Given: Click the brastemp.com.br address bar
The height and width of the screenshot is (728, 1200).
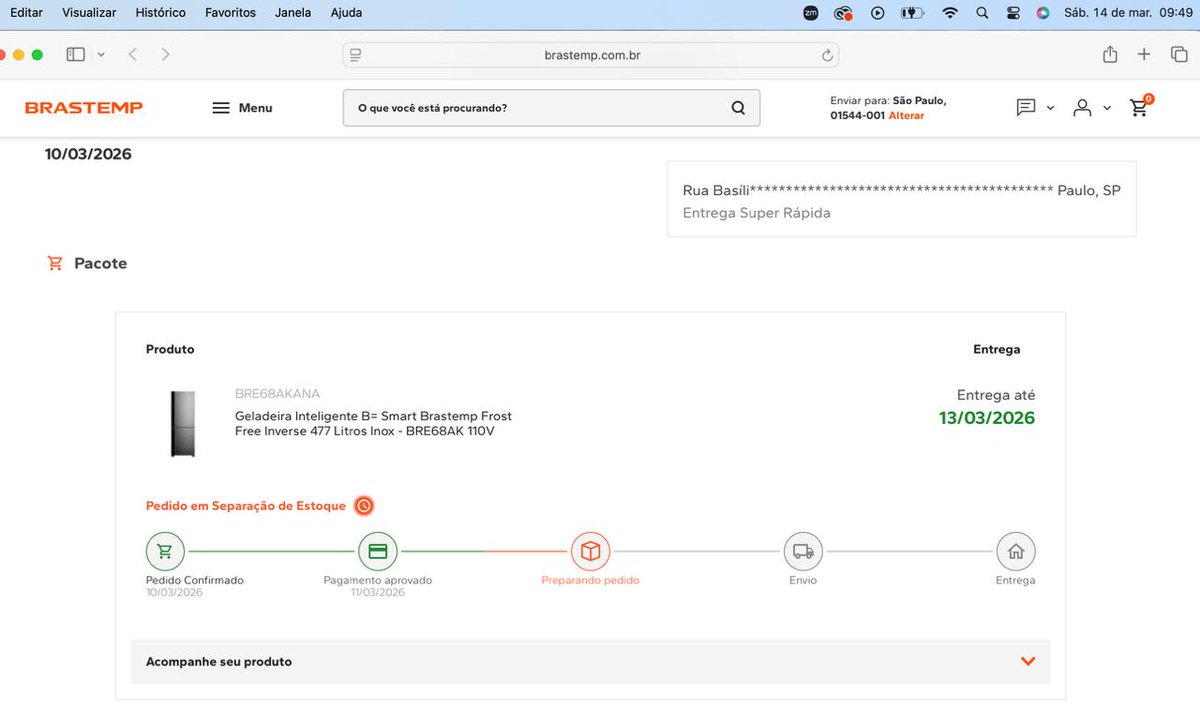Looking at the screenshot, I should tap(591, 55).
